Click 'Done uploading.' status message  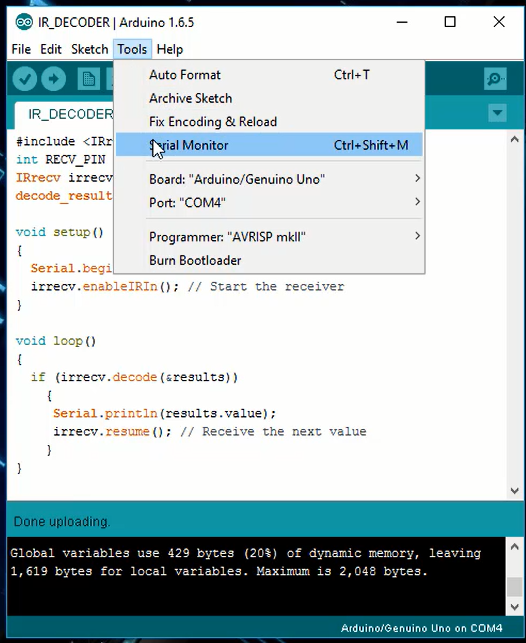(x=62, y=522)
